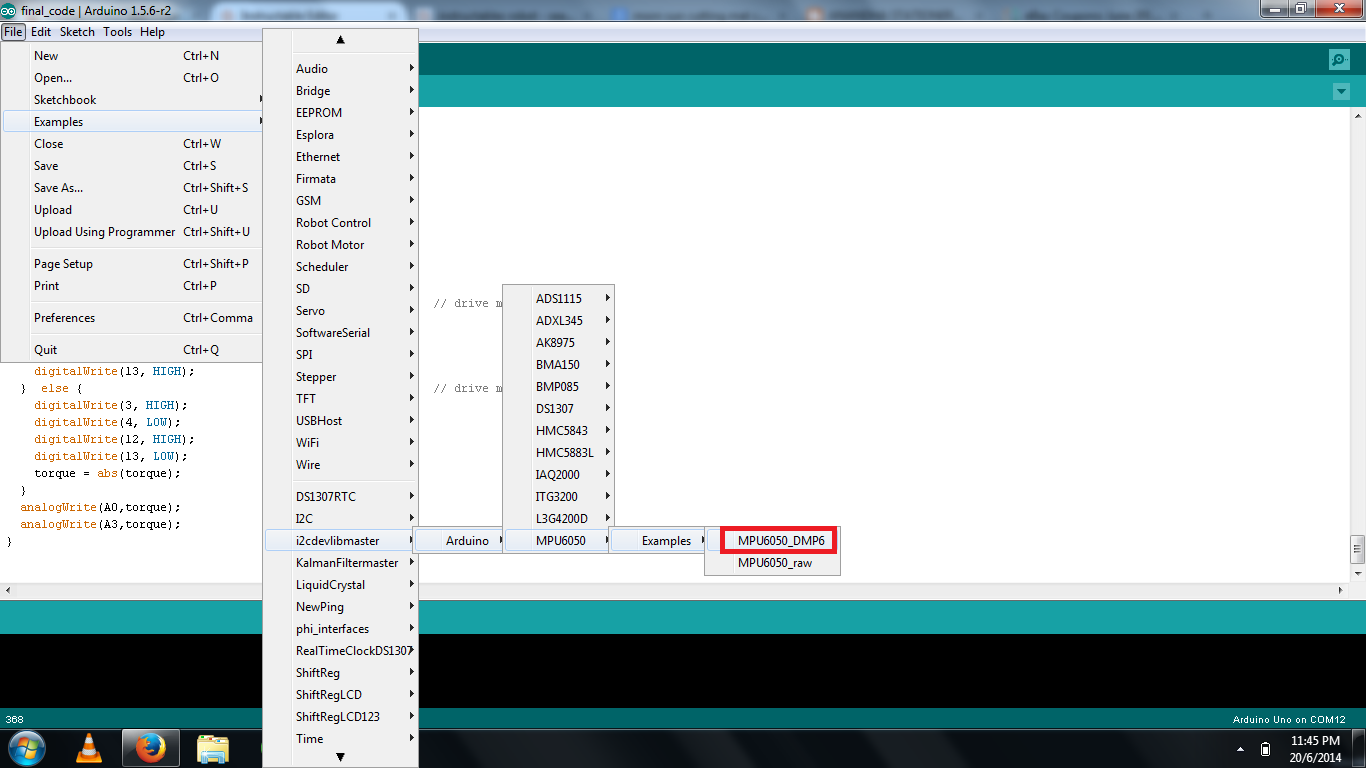Open the tab options dropdown arrow
This screenshot has height=768, width=1368.
click(1341, 92)
